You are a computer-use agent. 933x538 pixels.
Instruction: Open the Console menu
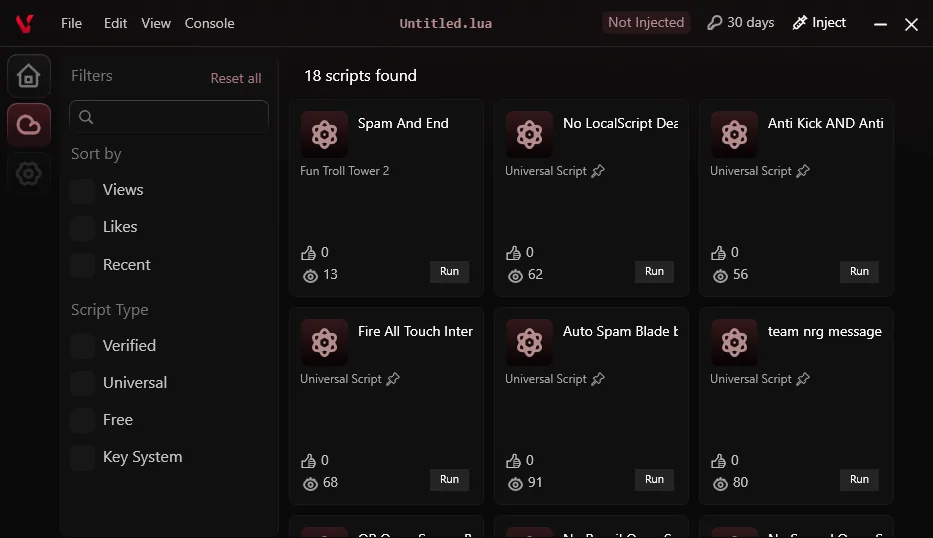209,23
